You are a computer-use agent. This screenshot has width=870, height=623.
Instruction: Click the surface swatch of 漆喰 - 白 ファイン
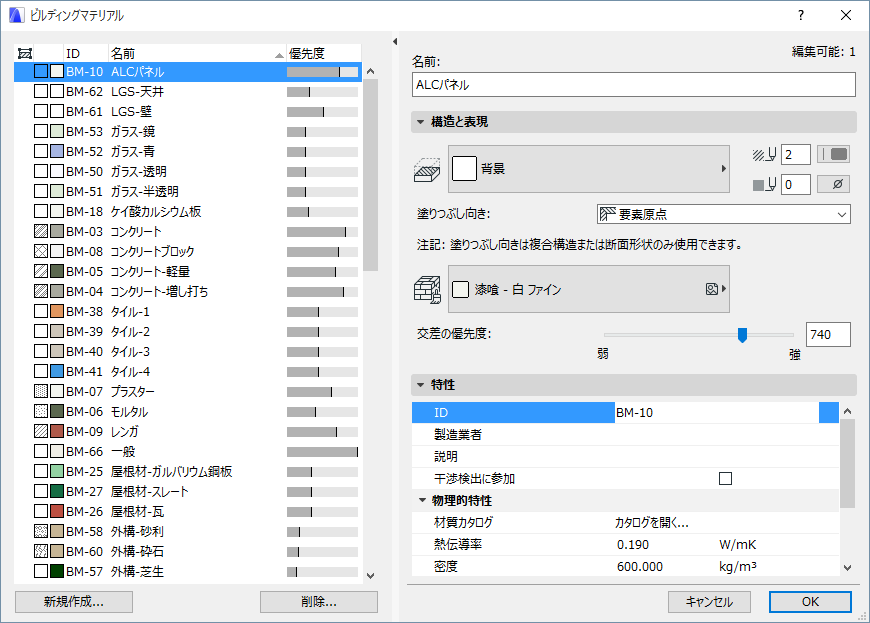pos(461,289)
